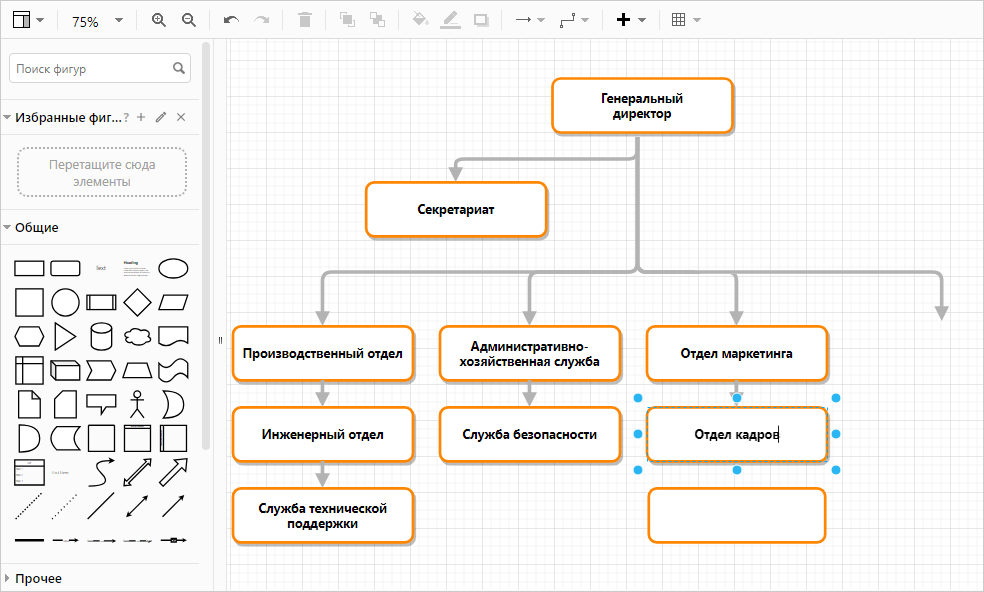Open the 75% zoom level dropdown
The width and height of the screenshot is (984, 592).
[97, 21]
